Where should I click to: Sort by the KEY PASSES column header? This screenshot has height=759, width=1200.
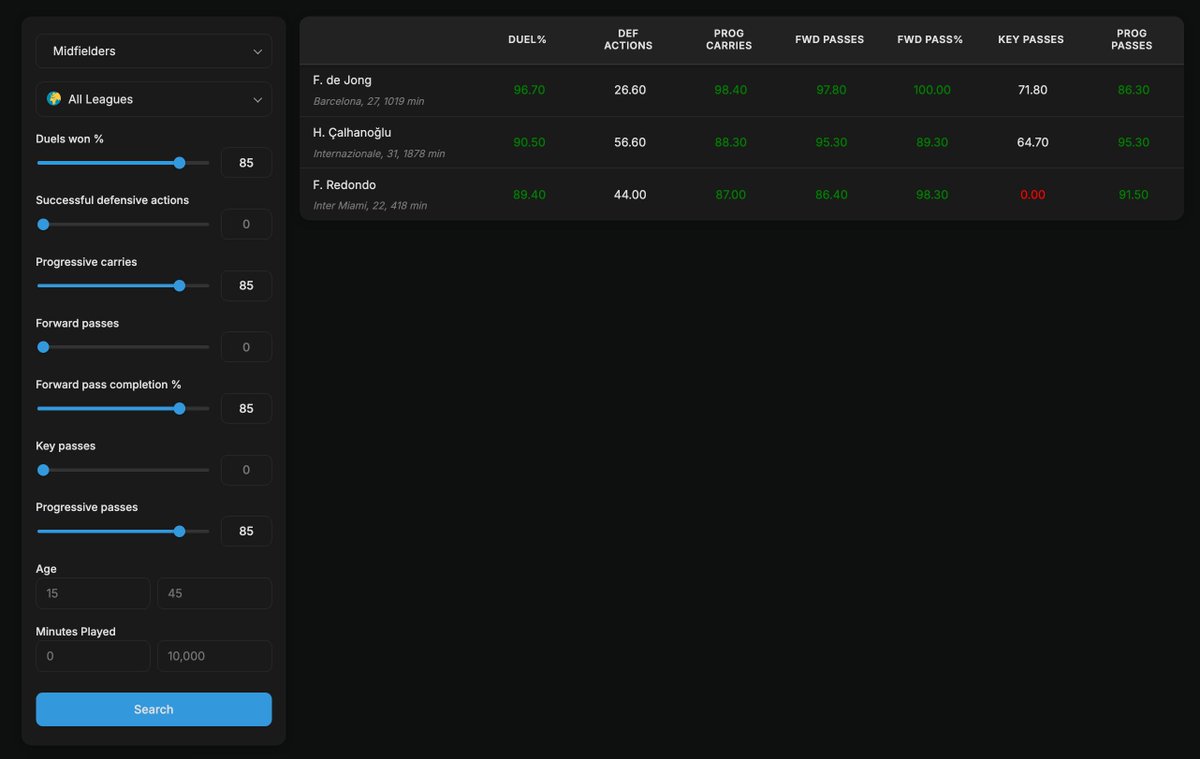pyautogui.click(x=1031, y=40)
